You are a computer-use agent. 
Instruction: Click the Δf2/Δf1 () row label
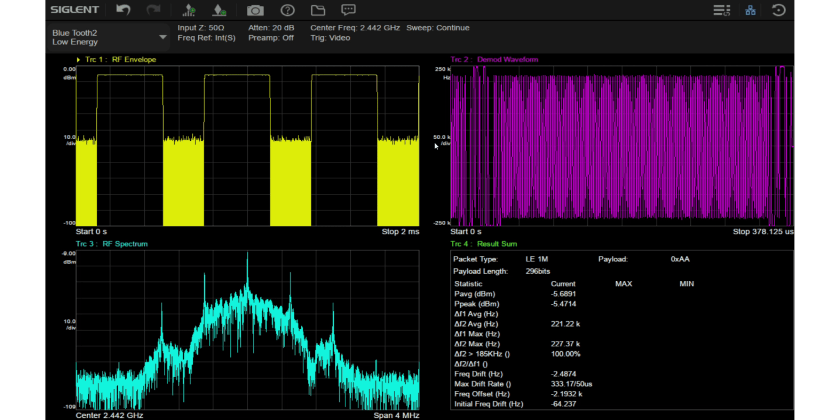click(x=471, y=364)
